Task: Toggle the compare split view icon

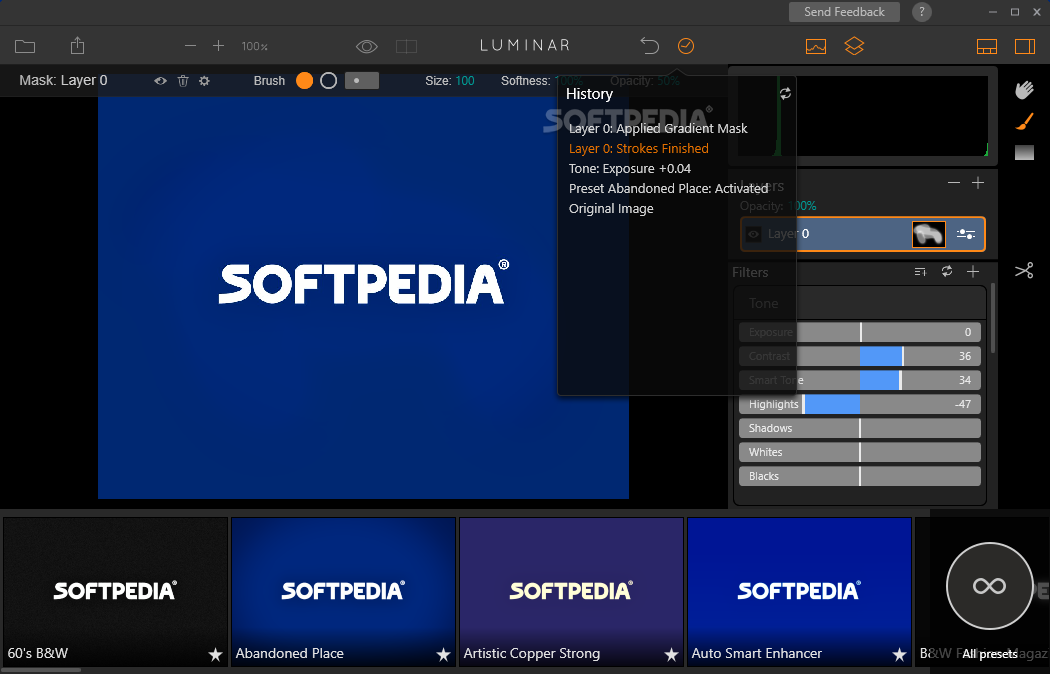Action: (x=406, y=46)
